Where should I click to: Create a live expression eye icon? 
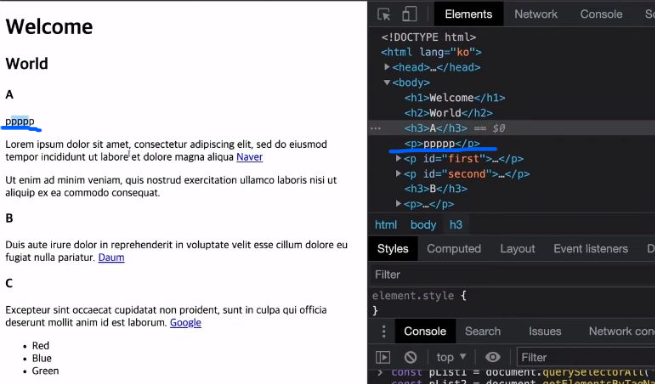pyautogui.click(x=493, y=357)
